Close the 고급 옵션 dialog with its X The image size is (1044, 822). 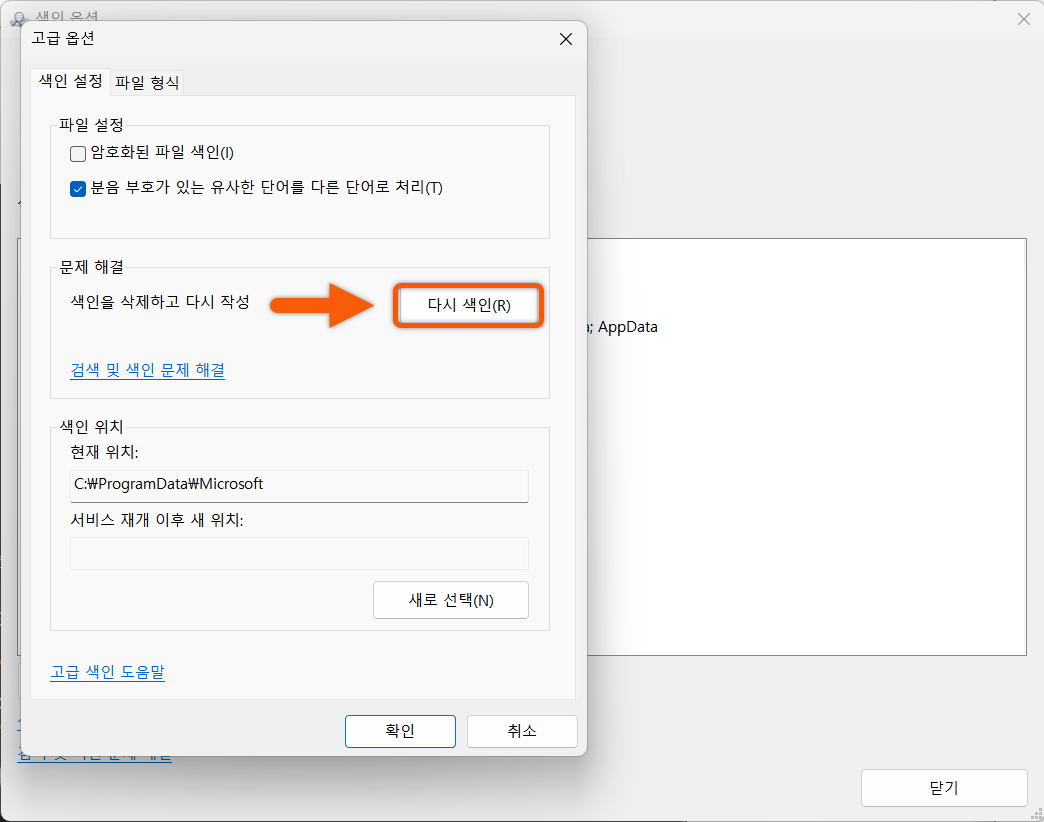click(x=565, y=39)
